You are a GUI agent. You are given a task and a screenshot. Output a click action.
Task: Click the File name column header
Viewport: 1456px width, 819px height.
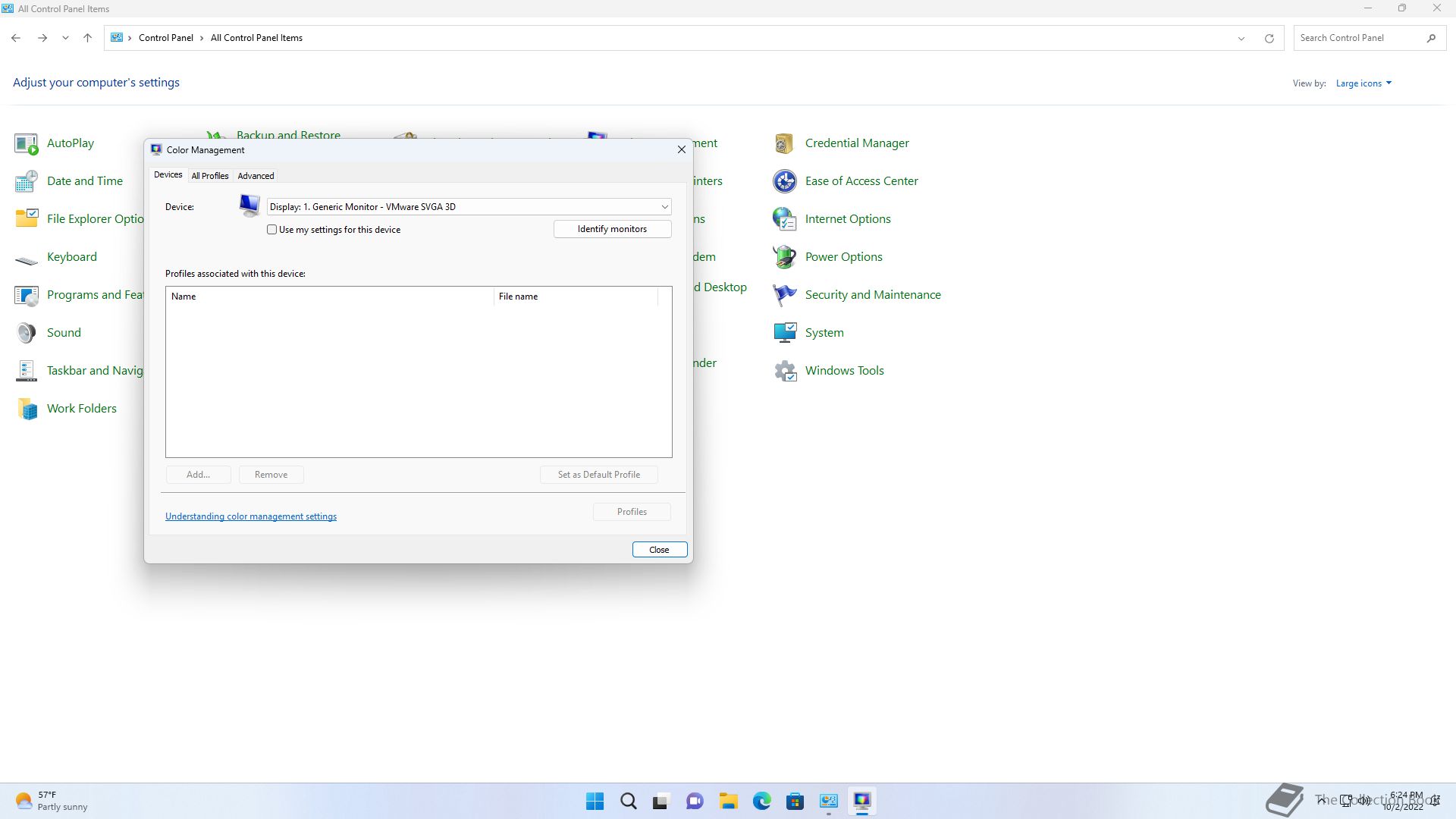576,297
